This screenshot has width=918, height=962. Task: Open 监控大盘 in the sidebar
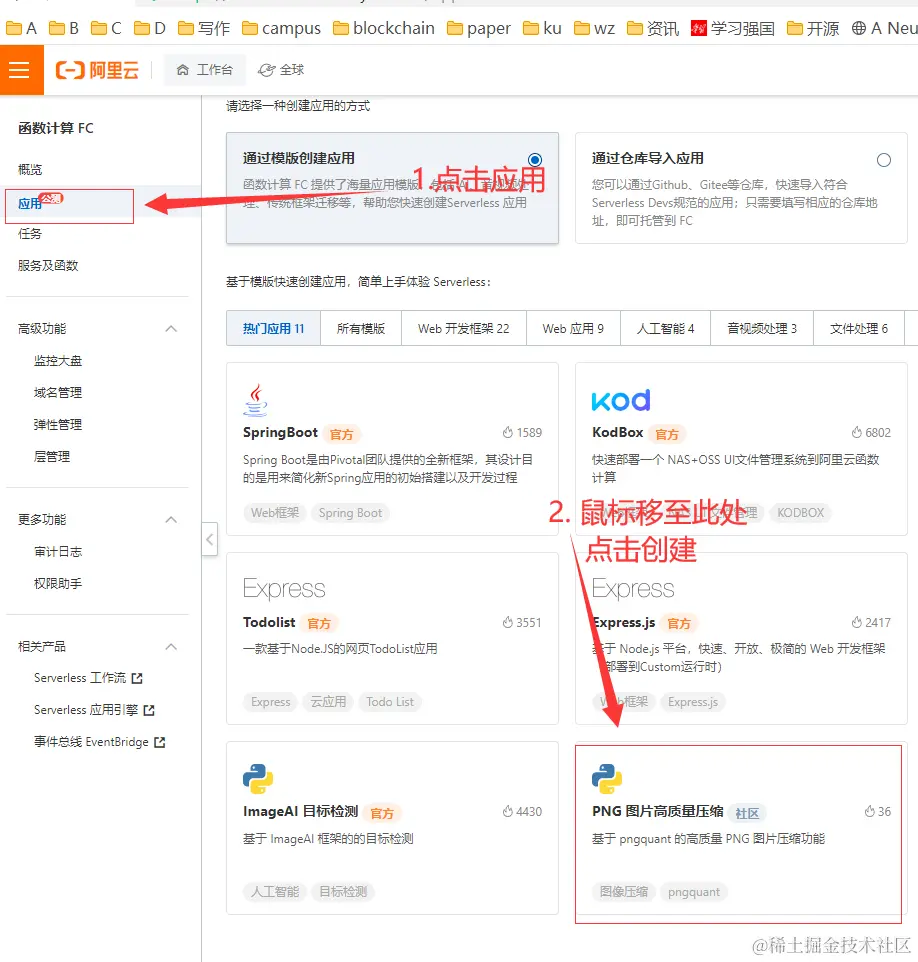tap(58, 361)
